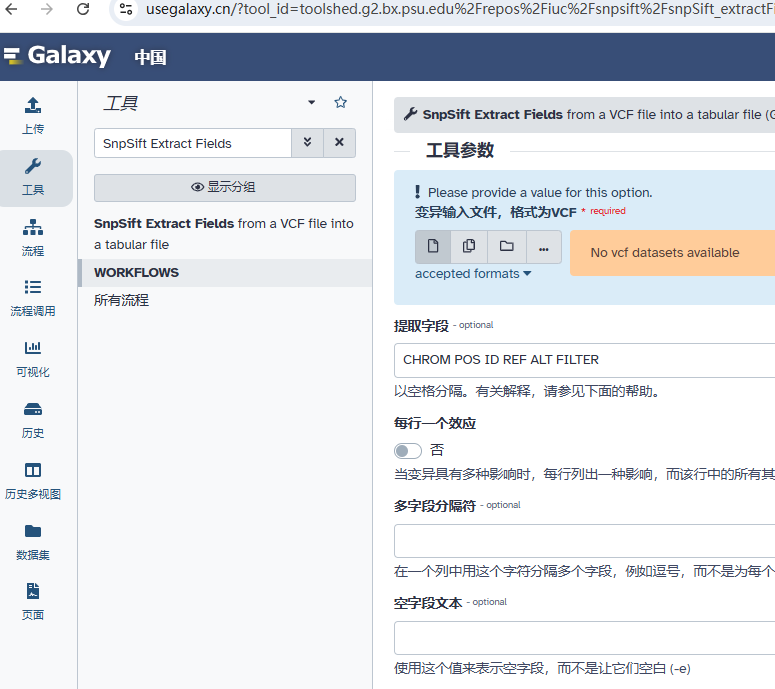Toggle advanced search double-chevron button
The image size is (775, 689).
pos(307,143)
